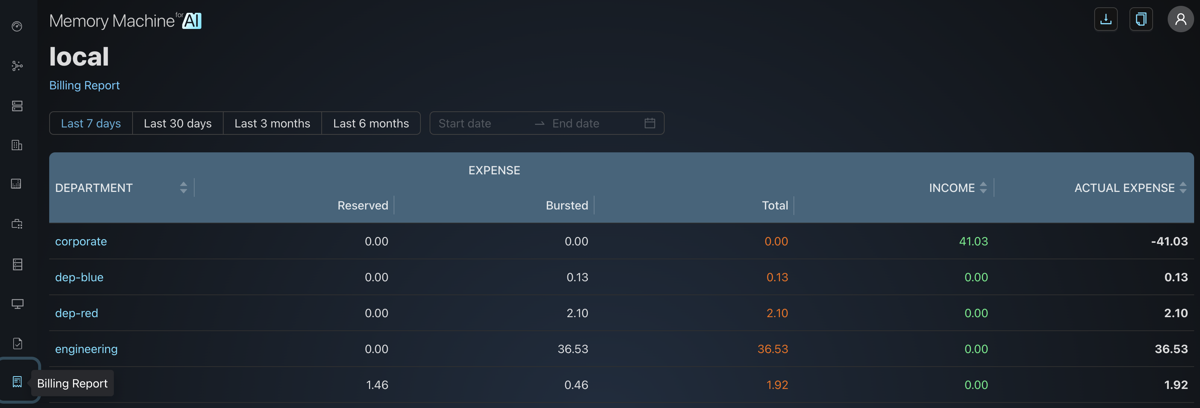
Task: Choose the Last 3 months range
Action: [x=272, y=123]
